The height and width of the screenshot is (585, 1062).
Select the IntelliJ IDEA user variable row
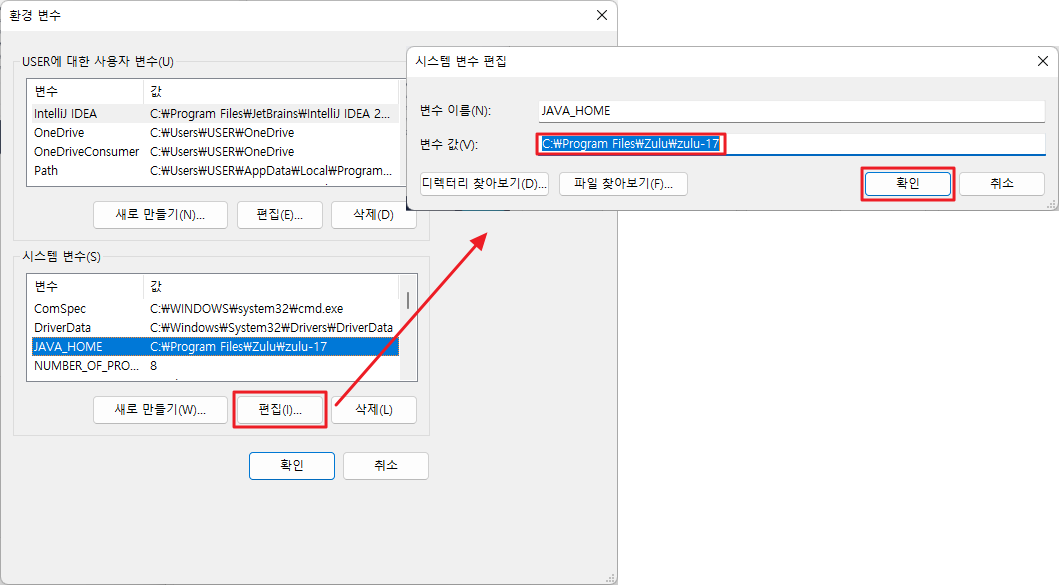[x=214, y=114]
